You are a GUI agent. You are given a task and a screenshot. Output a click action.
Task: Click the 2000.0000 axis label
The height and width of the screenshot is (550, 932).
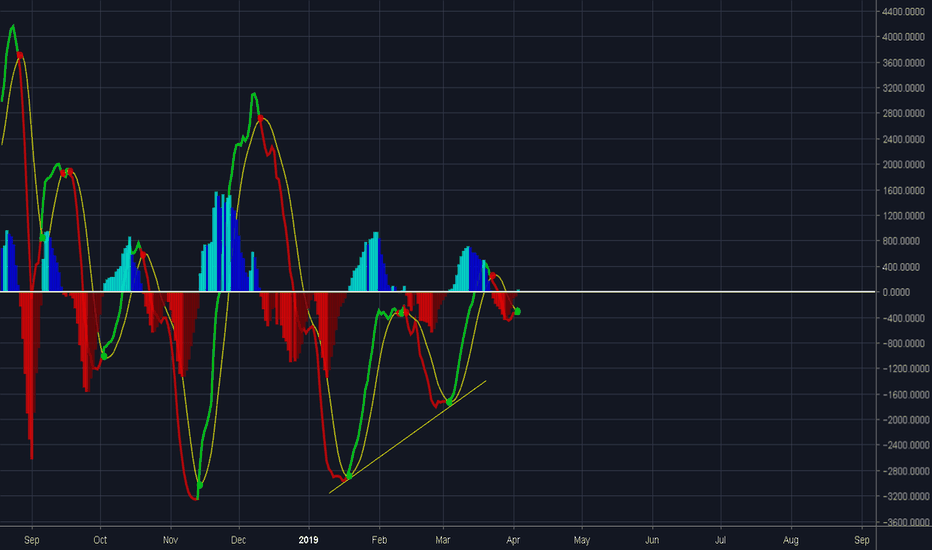[903, 165]
